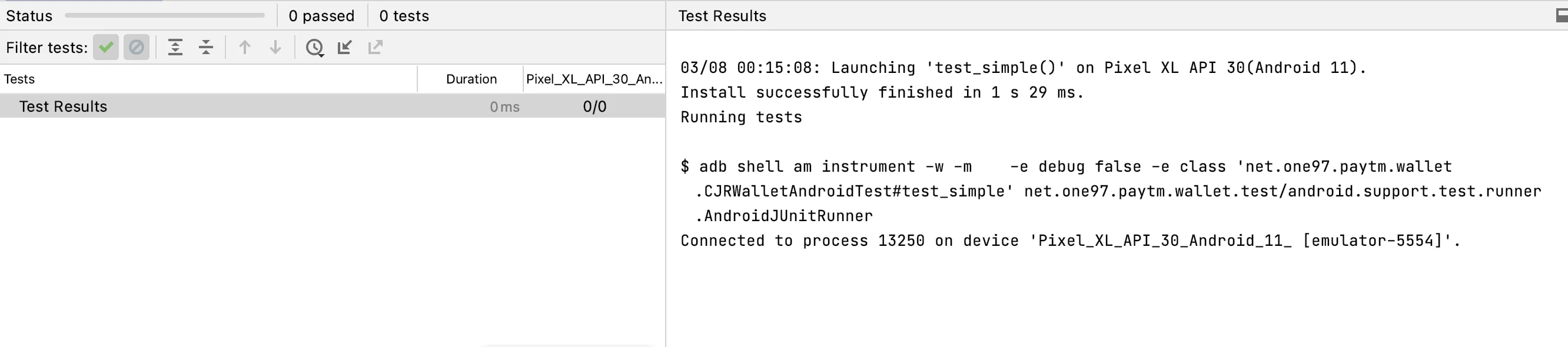Import tests from file icon
Screen dimensions: 1568x347
point(345,48)
